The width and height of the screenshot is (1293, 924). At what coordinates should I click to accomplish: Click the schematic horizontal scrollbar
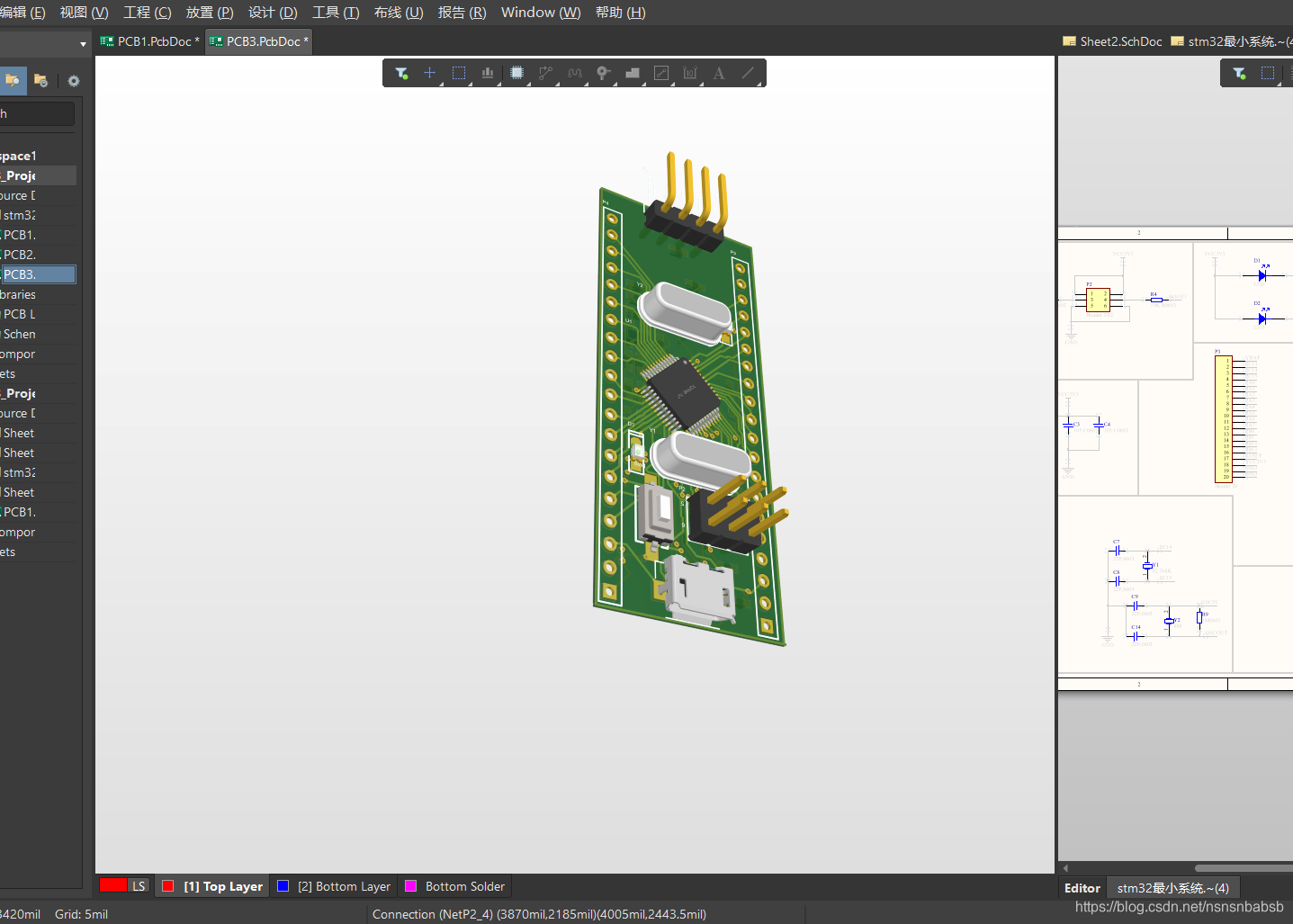pyautogui.click(x=1244, y=868)
